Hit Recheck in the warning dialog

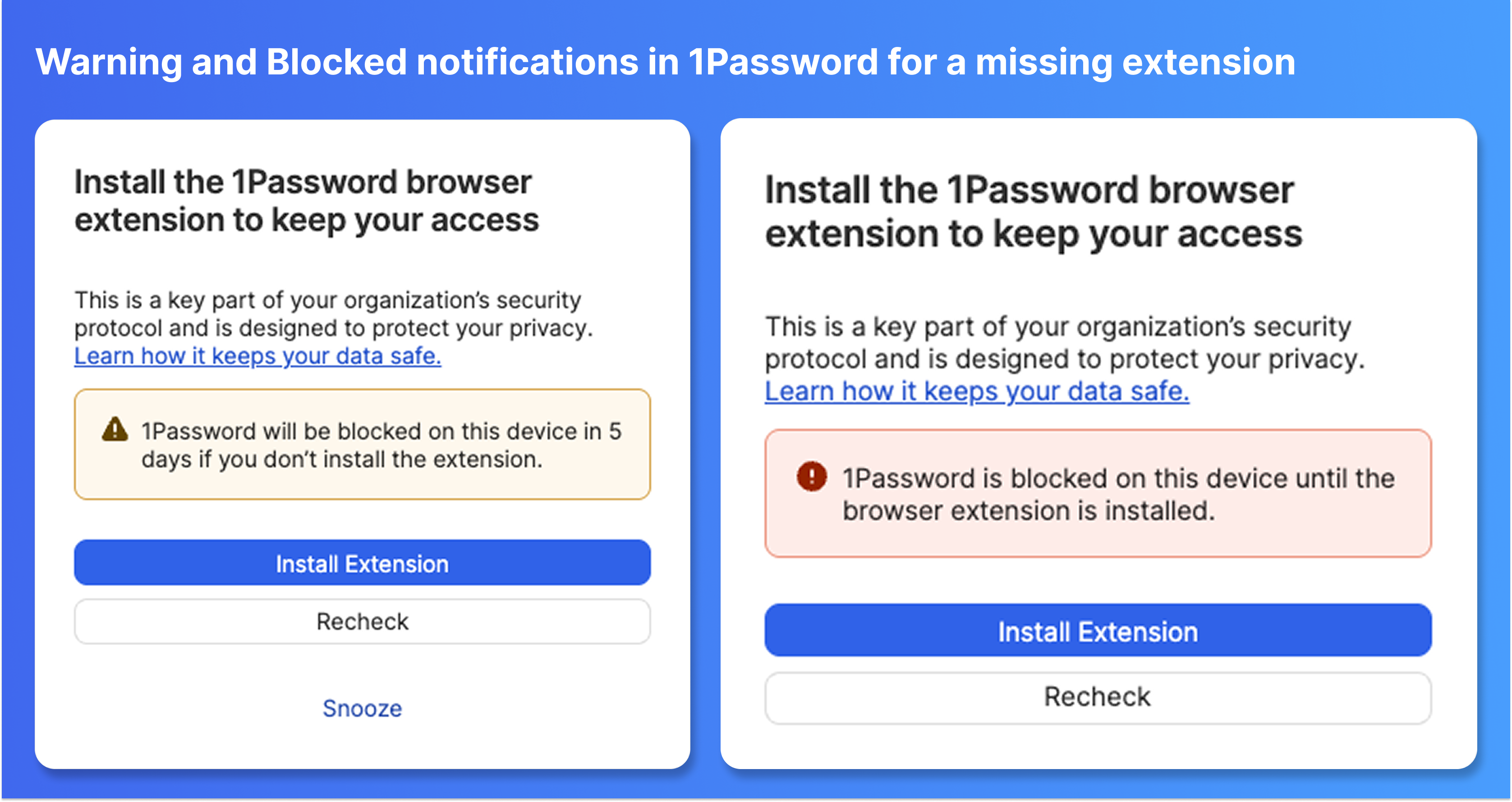point(362,621)
